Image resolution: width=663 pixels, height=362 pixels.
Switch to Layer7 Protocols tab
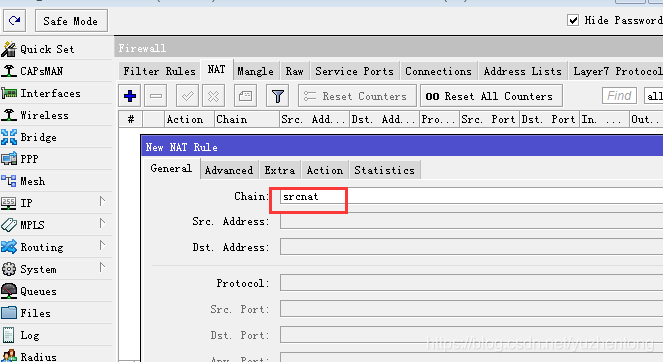tap(616, 71)
